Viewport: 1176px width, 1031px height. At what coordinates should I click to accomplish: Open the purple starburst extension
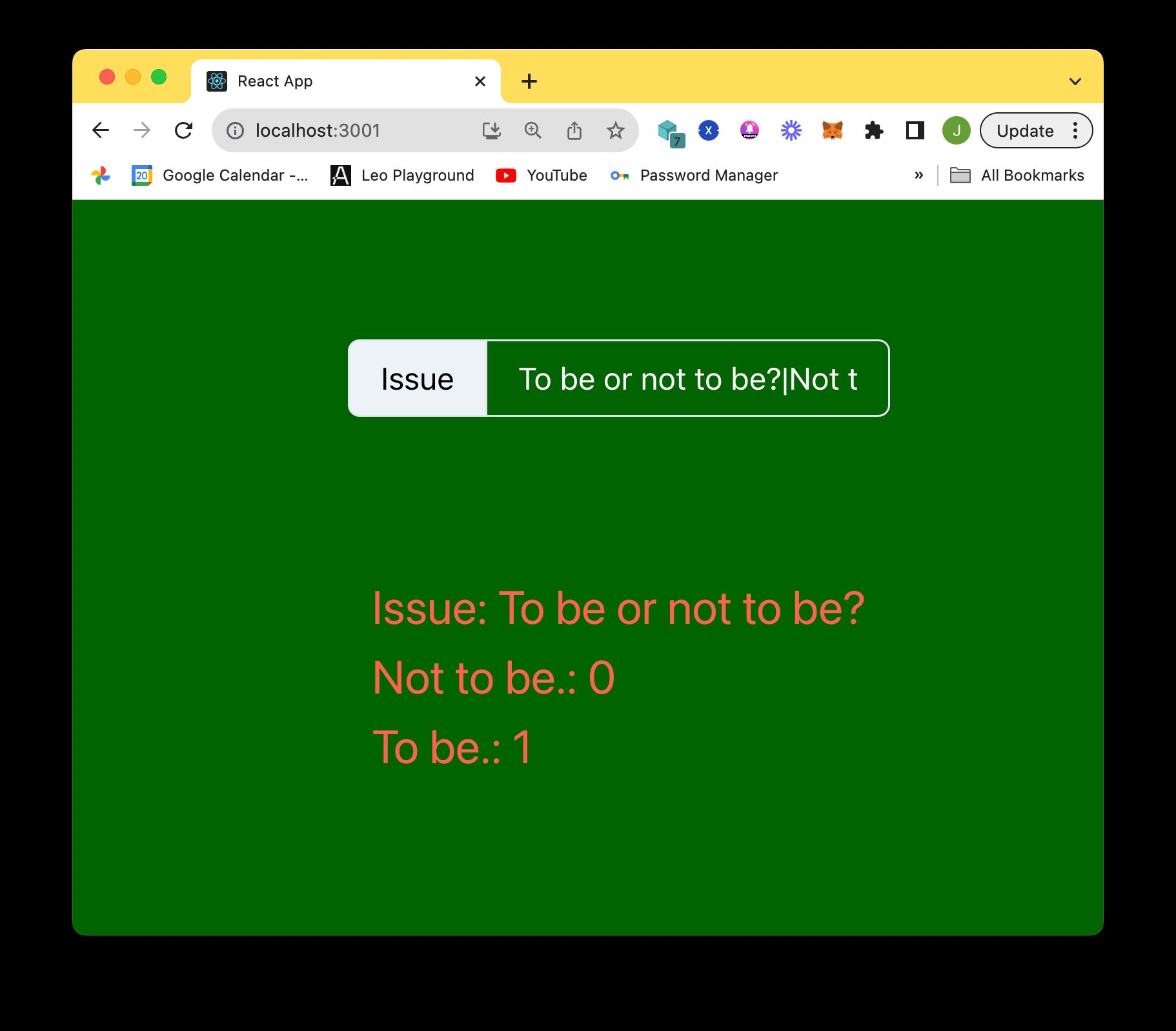click(x=791, y=130)
